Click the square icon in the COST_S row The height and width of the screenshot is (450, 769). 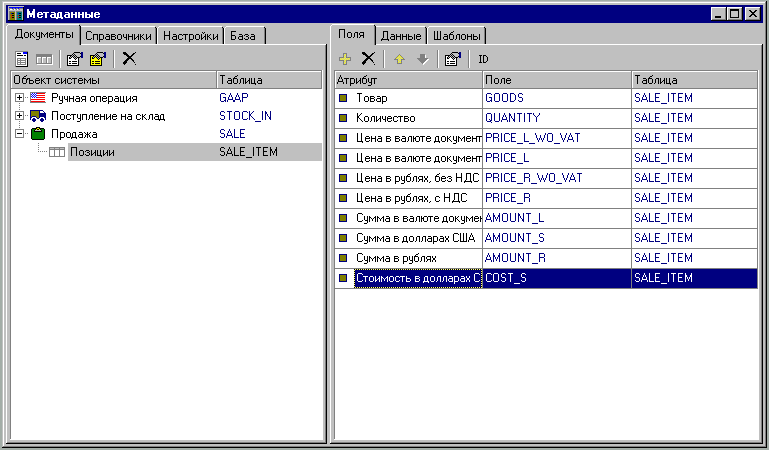(343, 278)
